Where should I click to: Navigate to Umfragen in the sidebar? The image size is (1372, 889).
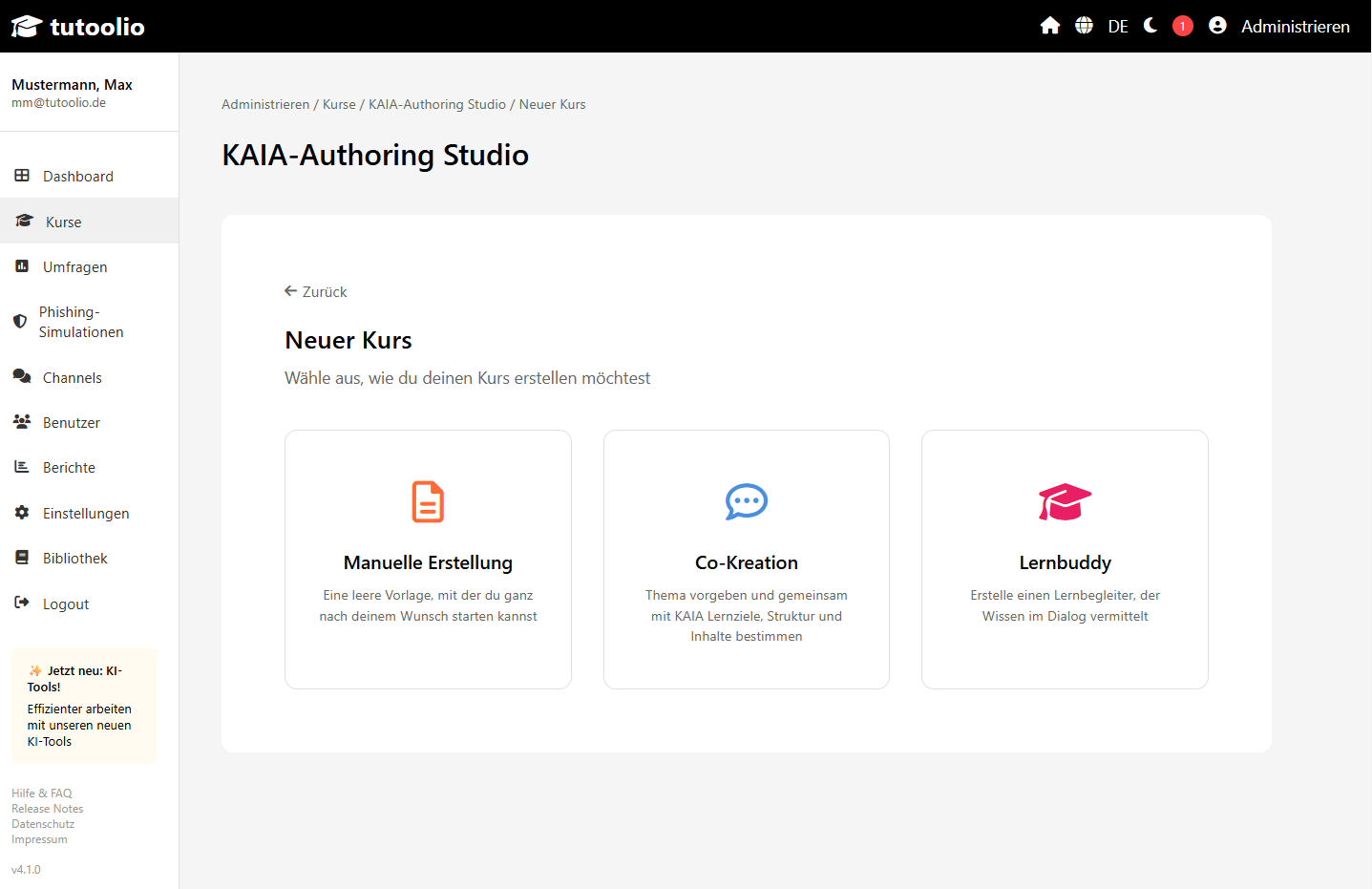(74, 267)
